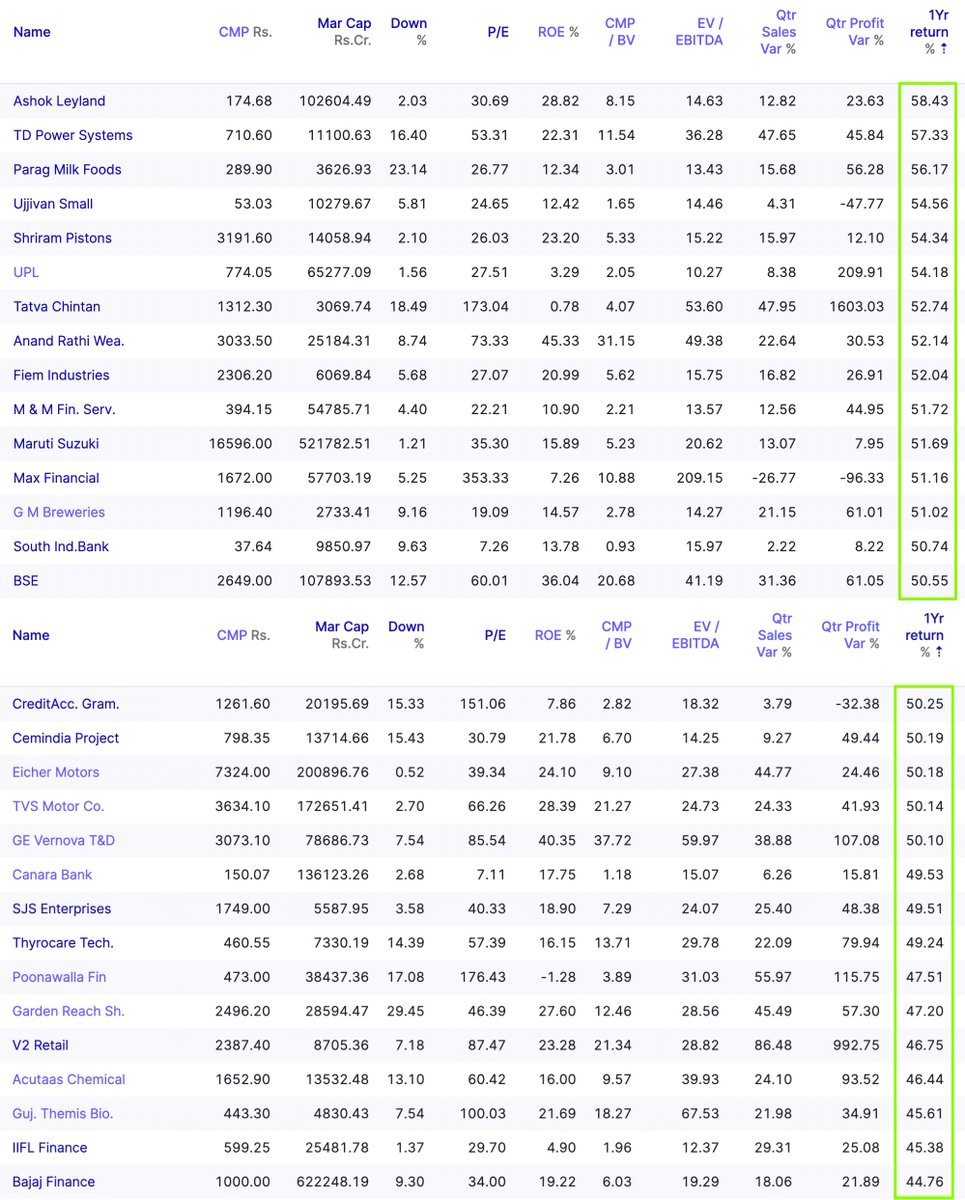
Task: Open the M & M Fin. Serv. link
Action: click(x=64, y=410)
